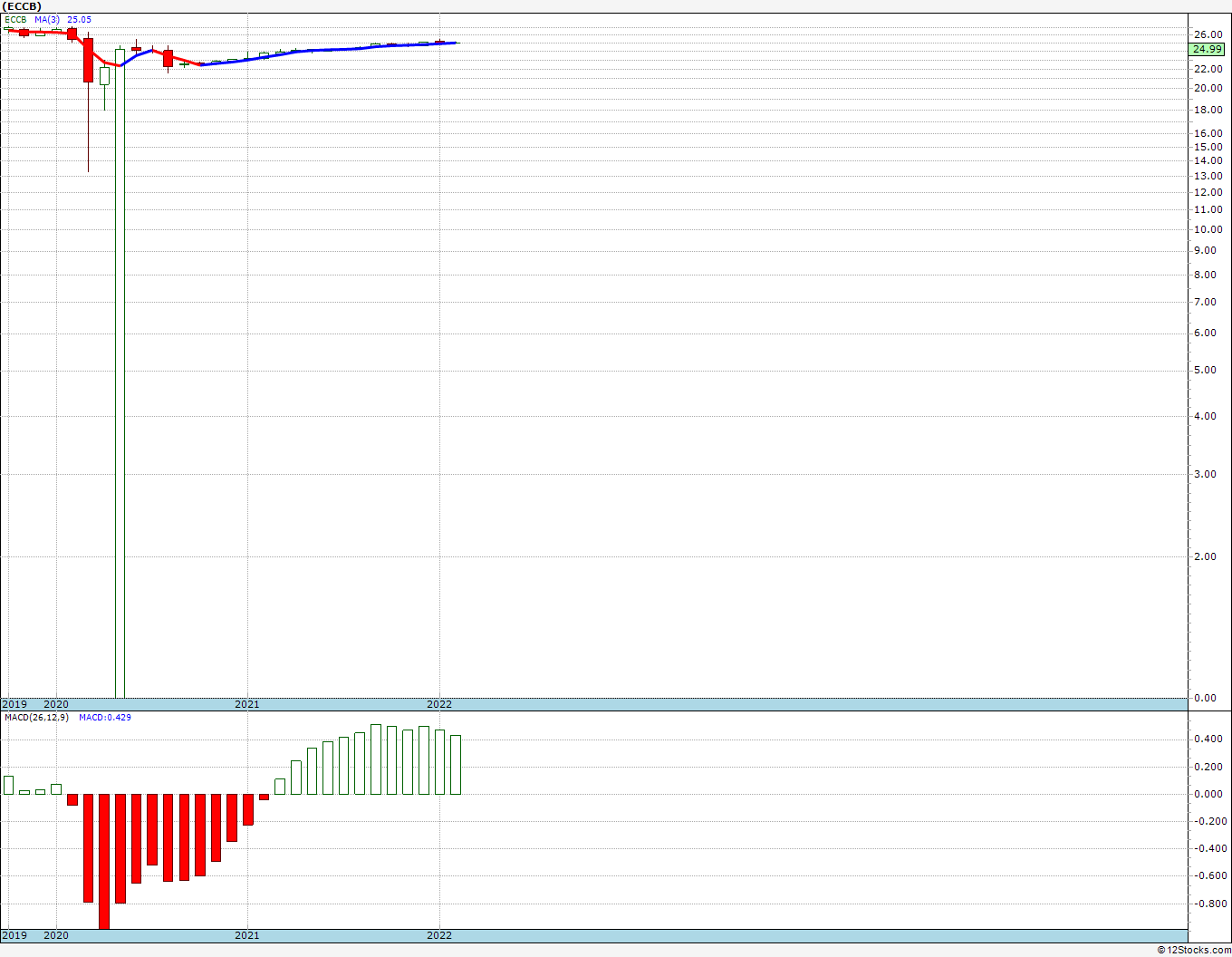Click the 26.00 price axis label

pos(1208,34)
